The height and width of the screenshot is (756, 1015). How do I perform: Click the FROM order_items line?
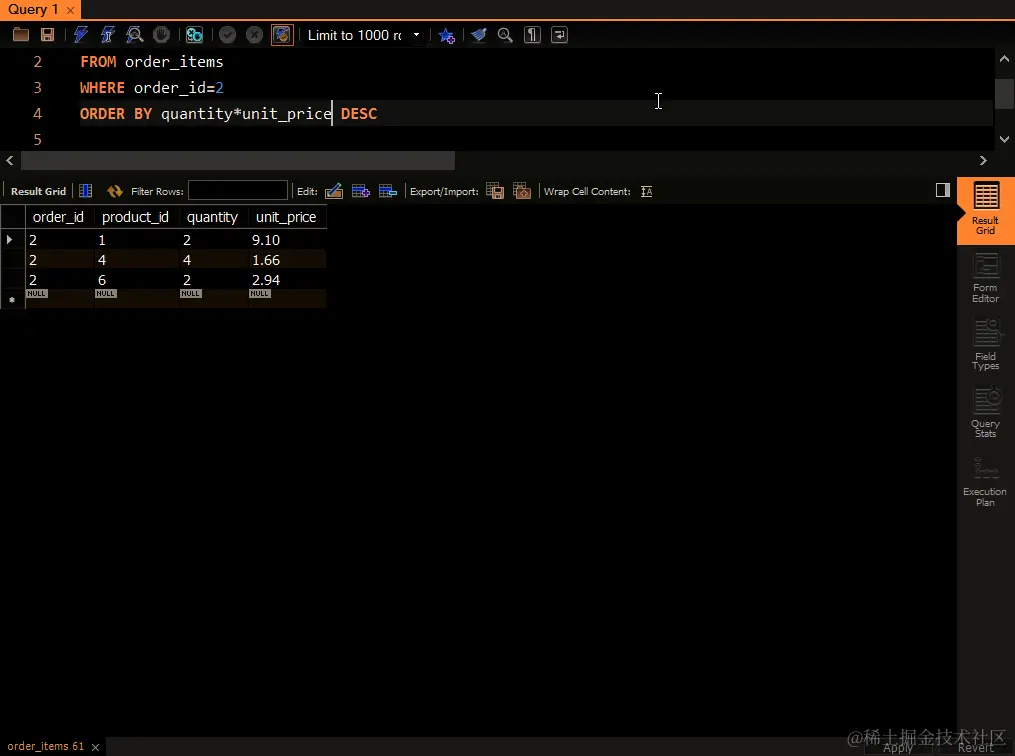tap(151, 61)
